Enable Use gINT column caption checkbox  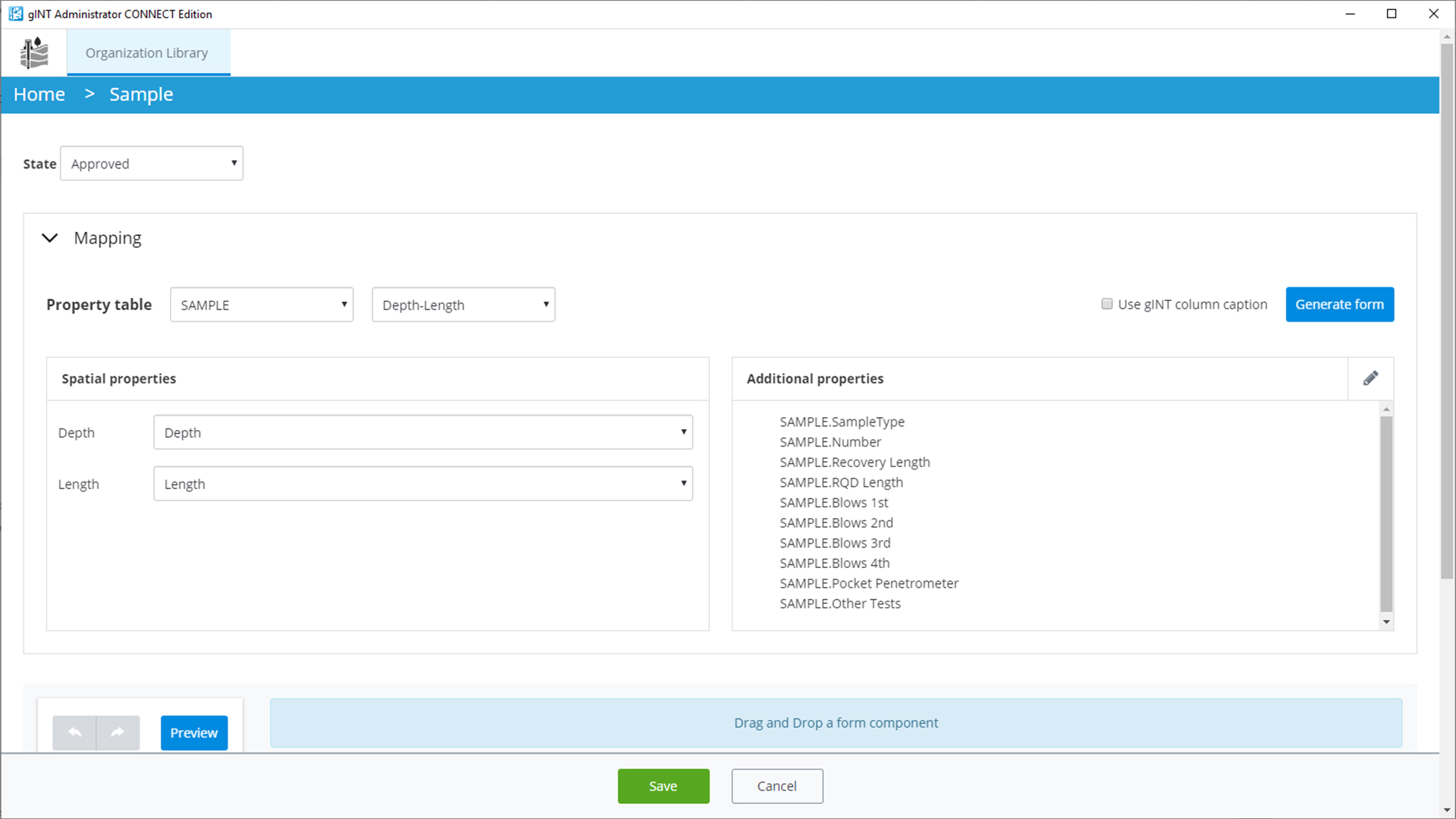[1107, 304]
